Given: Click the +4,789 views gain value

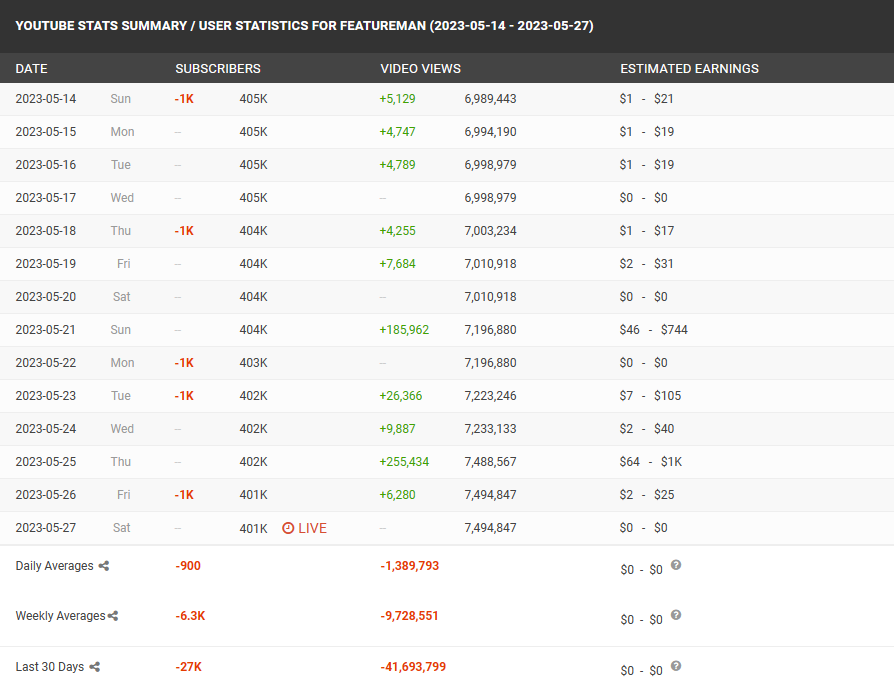Looking at the screenshot, I should [397, 165].
